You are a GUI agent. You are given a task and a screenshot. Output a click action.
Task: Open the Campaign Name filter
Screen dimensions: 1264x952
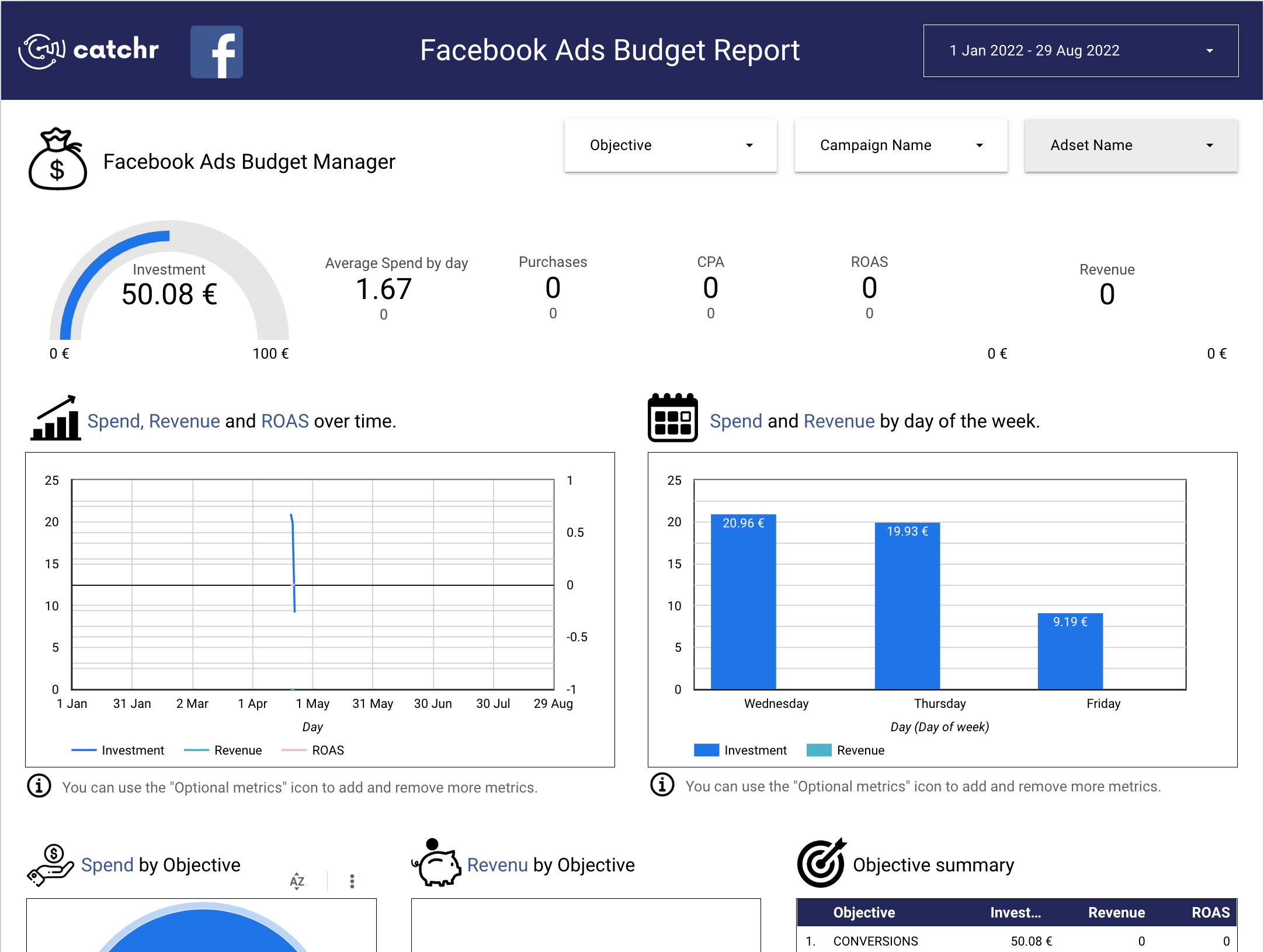click(900, 145)
